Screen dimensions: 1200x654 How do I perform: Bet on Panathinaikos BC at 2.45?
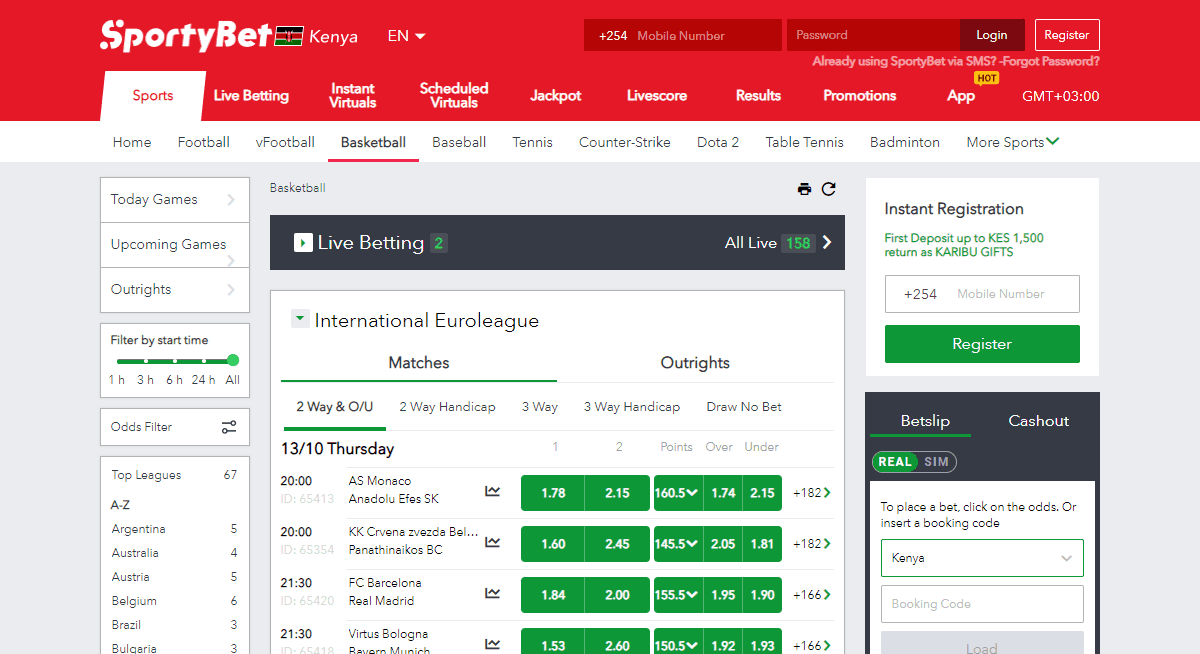(x=617, y=544)
